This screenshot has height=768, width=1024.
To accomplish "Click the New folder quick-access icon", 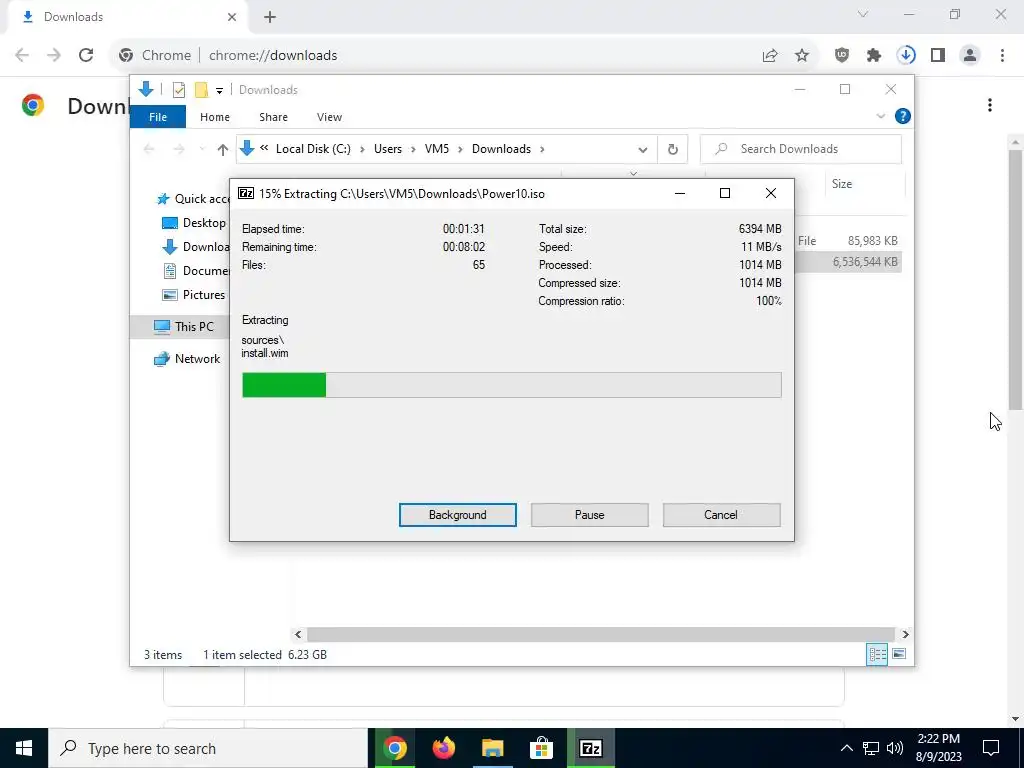I will click(201, 89).
